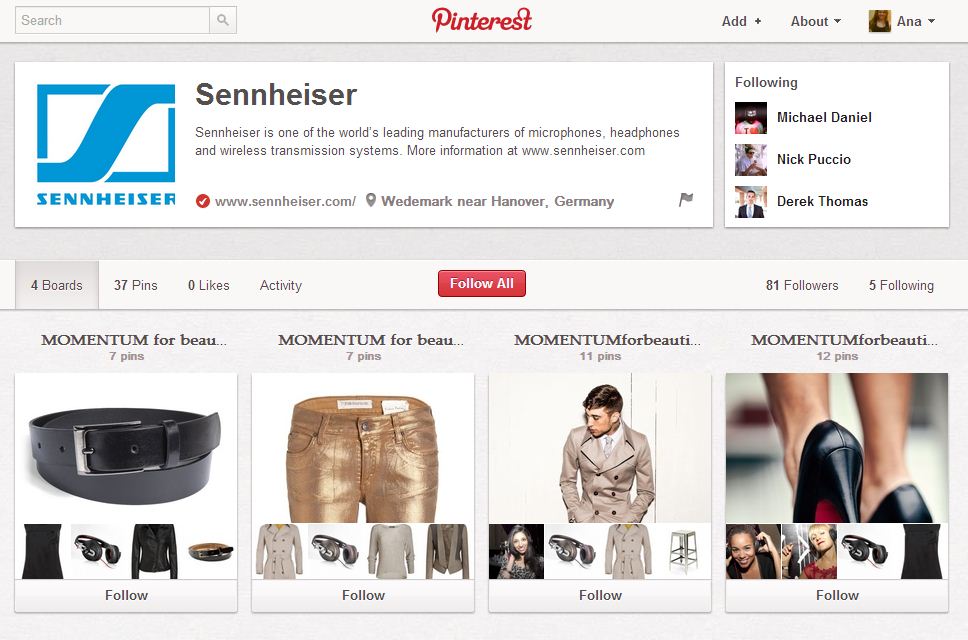Select the 0 Likes tab
968x640 pixels.
click(x=209, y=285)
